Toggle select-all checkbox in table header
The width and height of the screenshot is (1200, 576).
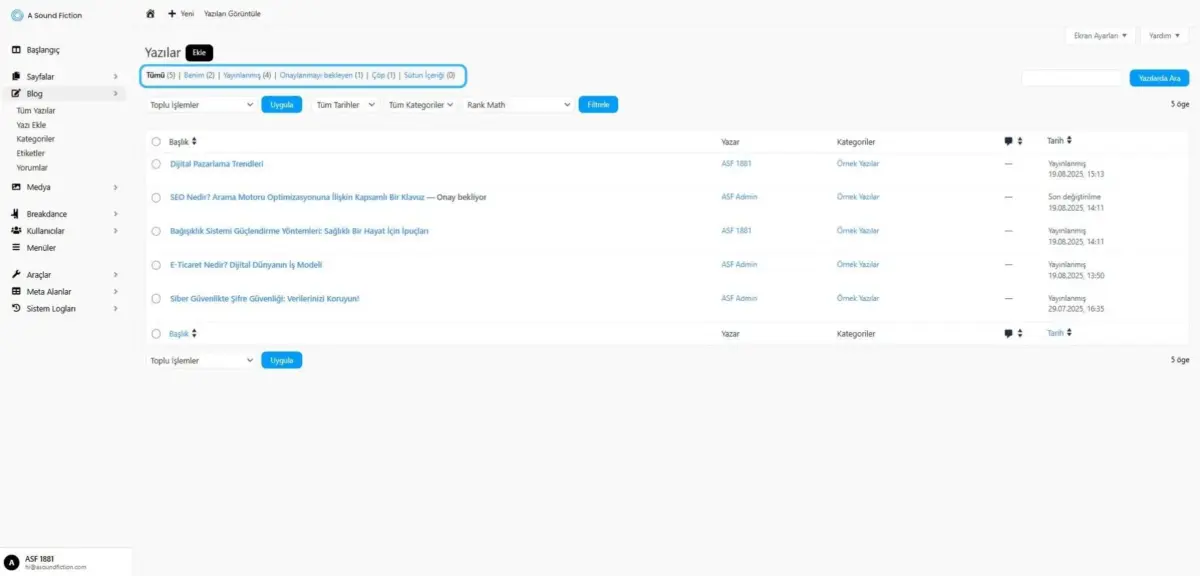(156, 142)
